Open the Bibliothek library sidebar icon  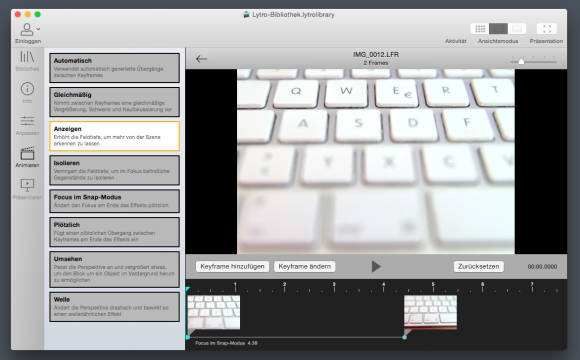click(x=27, y=57)
